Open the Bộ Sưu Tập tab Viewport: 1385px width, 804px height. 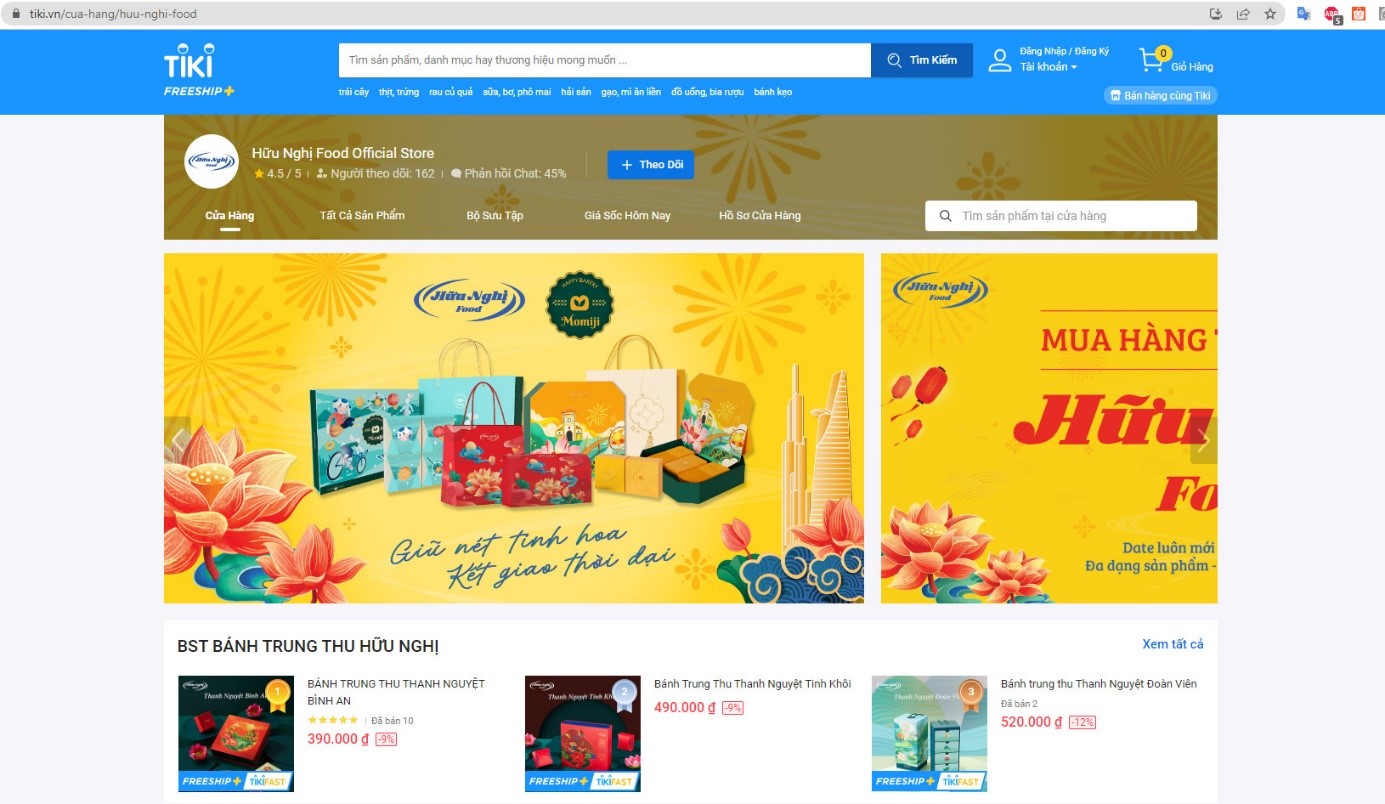(x=495, y=215)
